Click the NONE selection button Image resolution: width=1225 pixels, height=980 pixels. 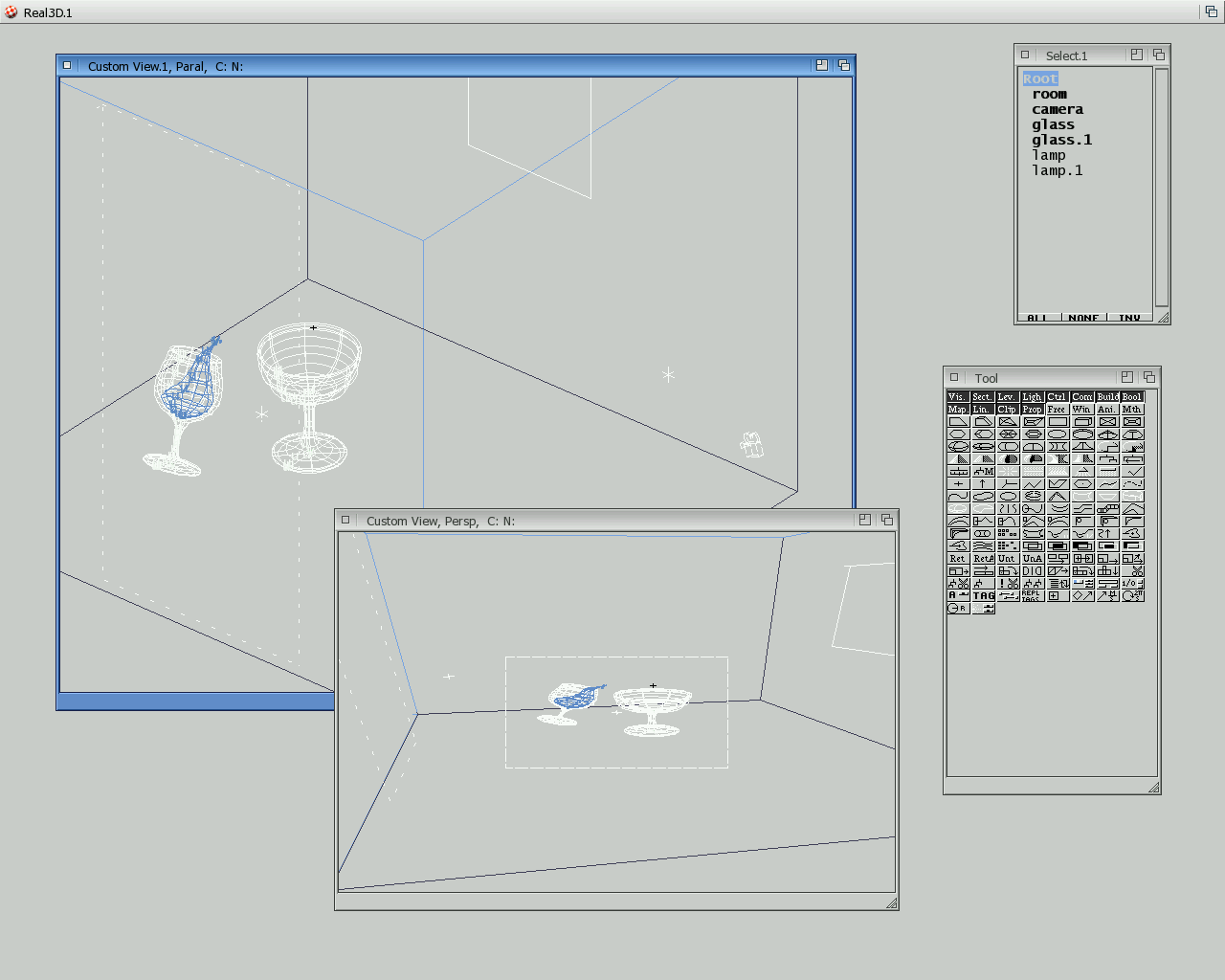point(1083,318)
